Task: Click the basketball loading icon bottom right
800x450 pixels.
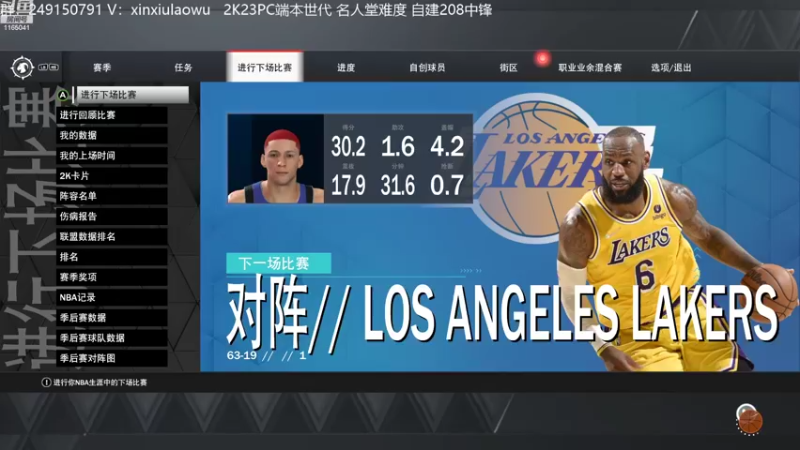Action: click(x=749, y=420)
